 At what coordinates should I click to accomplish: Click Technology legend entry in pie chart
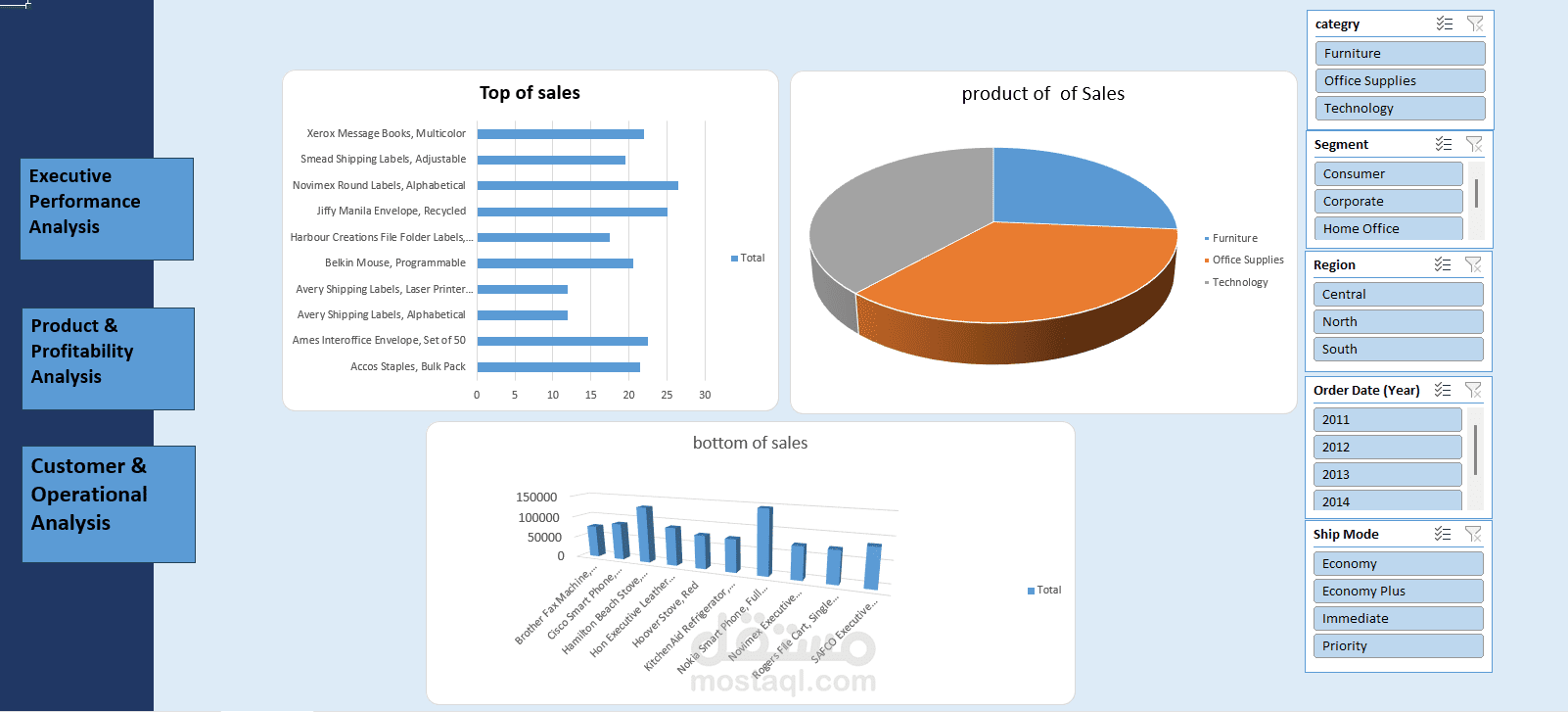(1235, 282)
